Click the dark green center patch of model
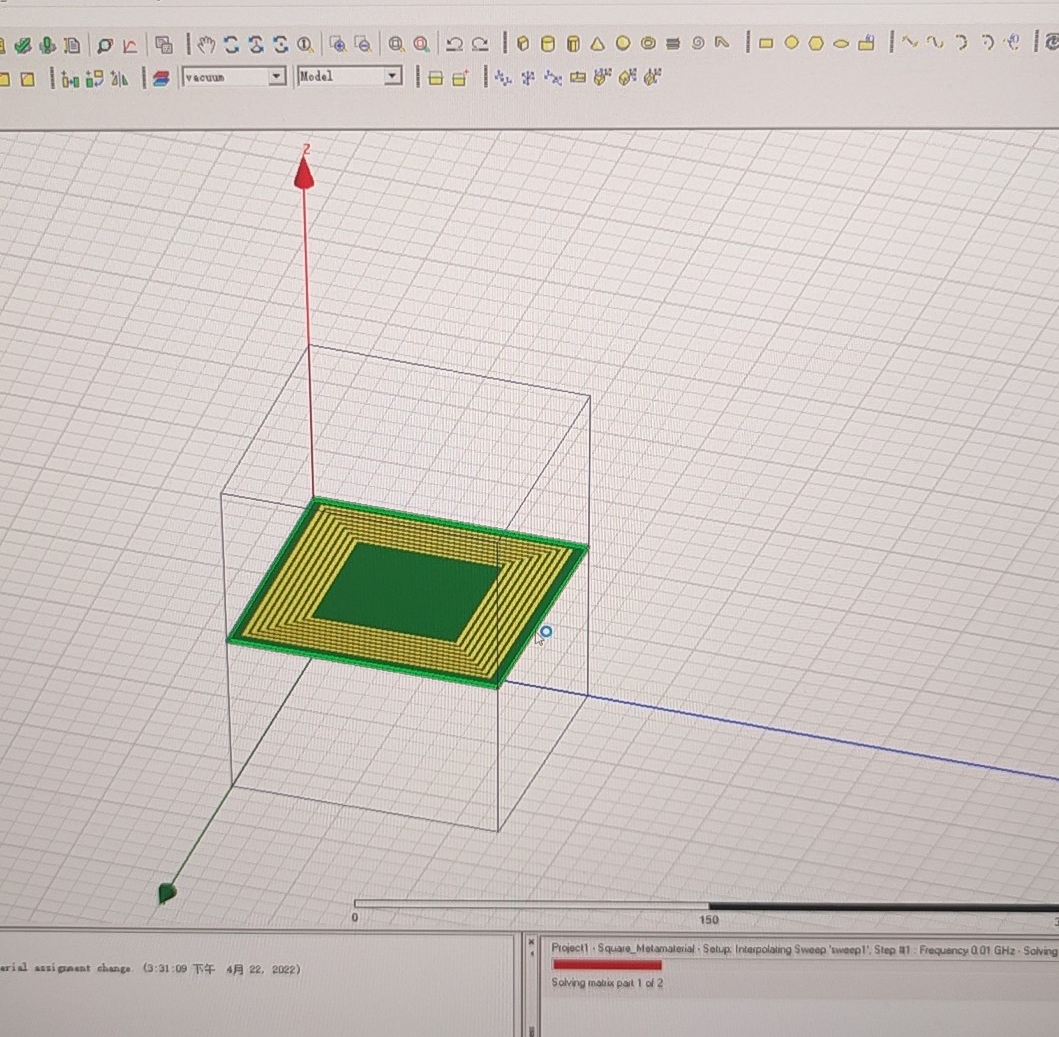Screen dimensions: 1059x1037 (407, 591)
